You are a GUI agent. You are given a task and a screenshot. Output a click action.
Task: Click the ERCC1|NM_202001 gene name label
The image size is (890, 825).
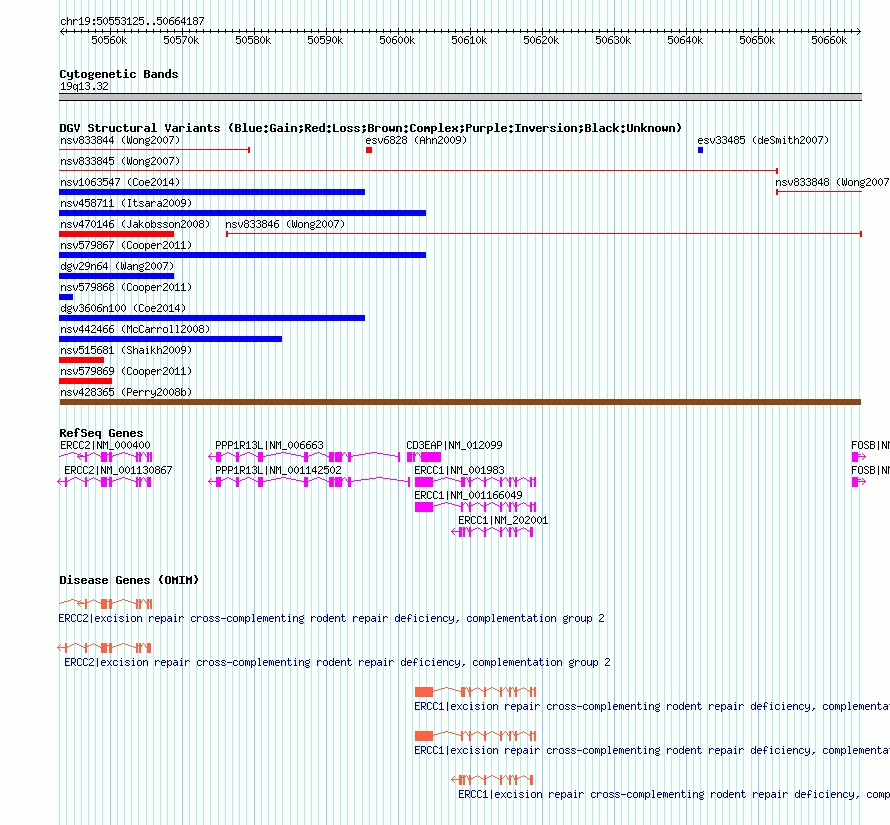pyautogui.click(x=503, y=520)
